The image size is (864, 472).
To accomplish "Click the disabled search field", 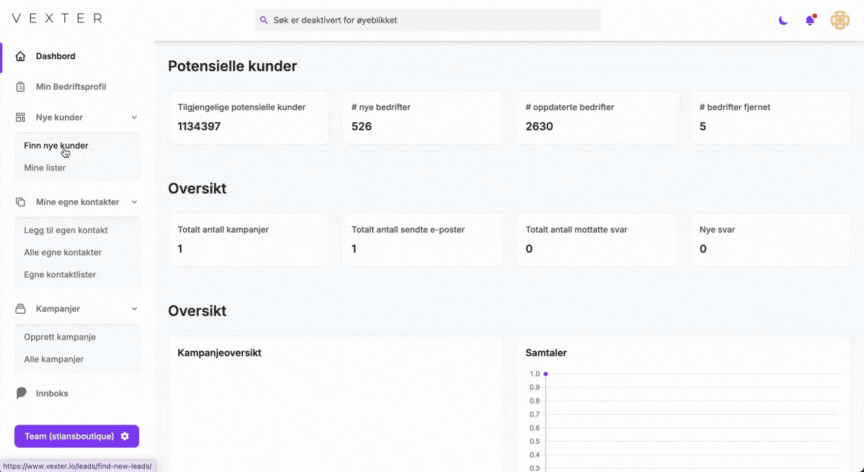I will click(x=428, y=20).
